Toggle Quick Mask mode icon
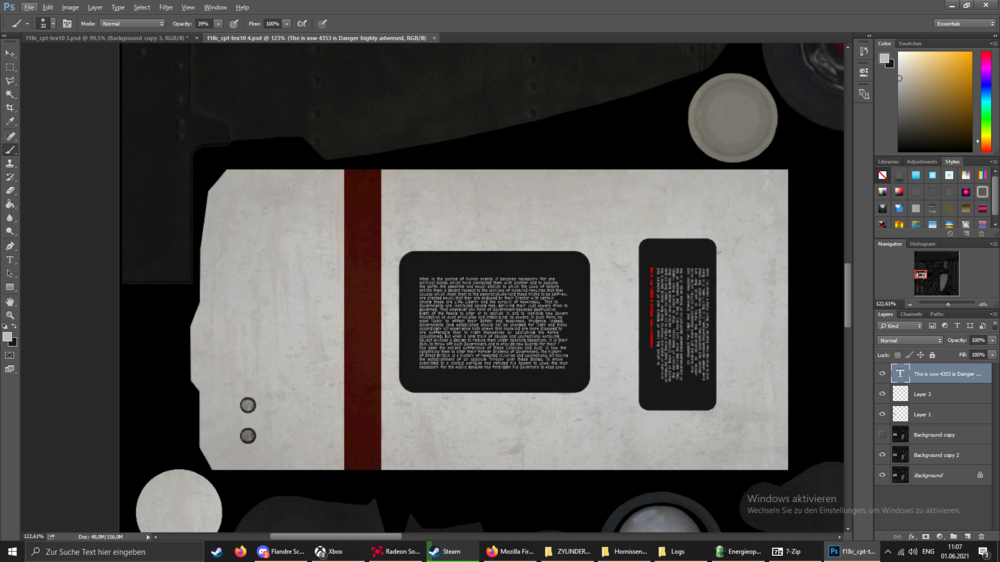1000x562 pixels. (x=10, y=355)
